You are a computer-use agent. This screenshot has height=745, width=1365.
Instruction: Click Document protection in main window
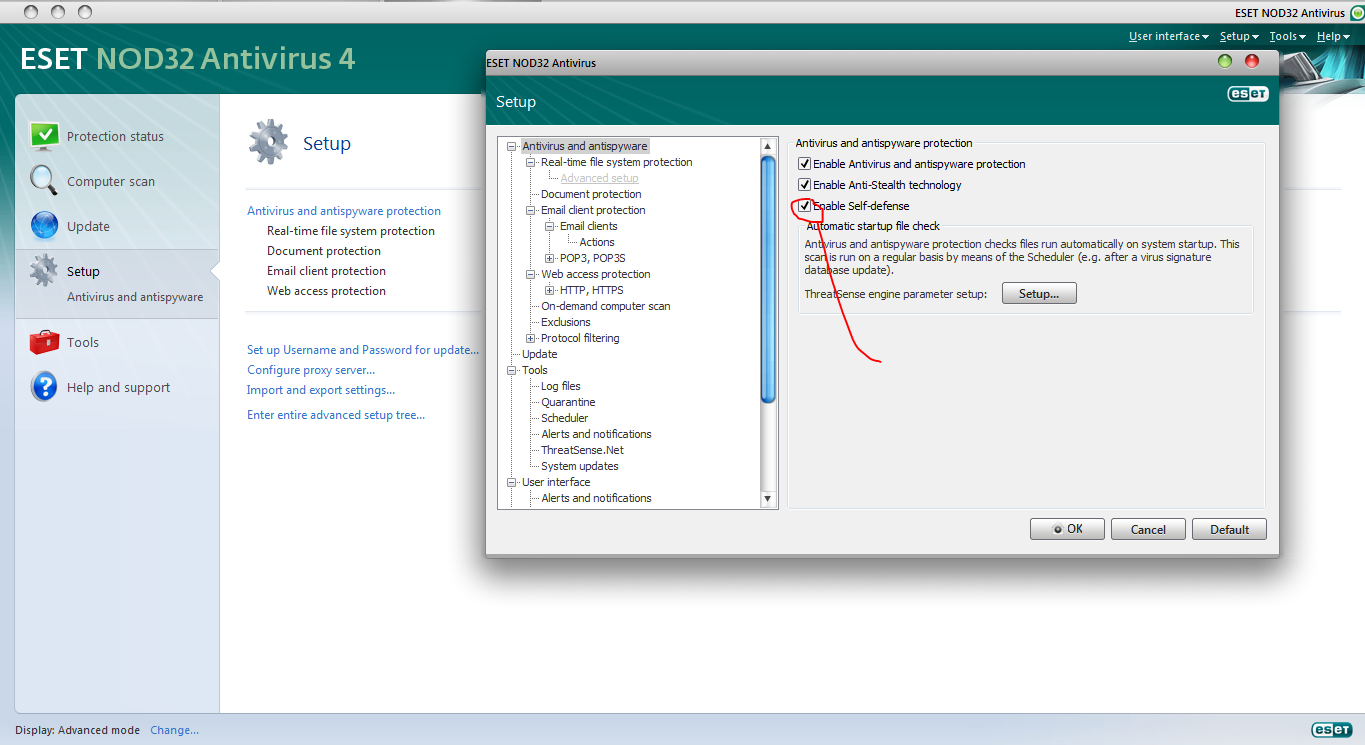[x=324, y=251]
